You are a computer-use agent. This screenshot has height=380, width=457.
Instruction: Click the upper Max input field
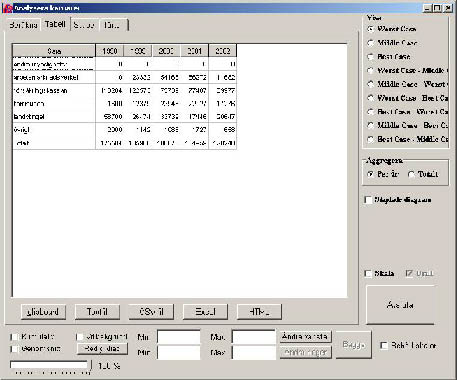[x=254, y=337]
